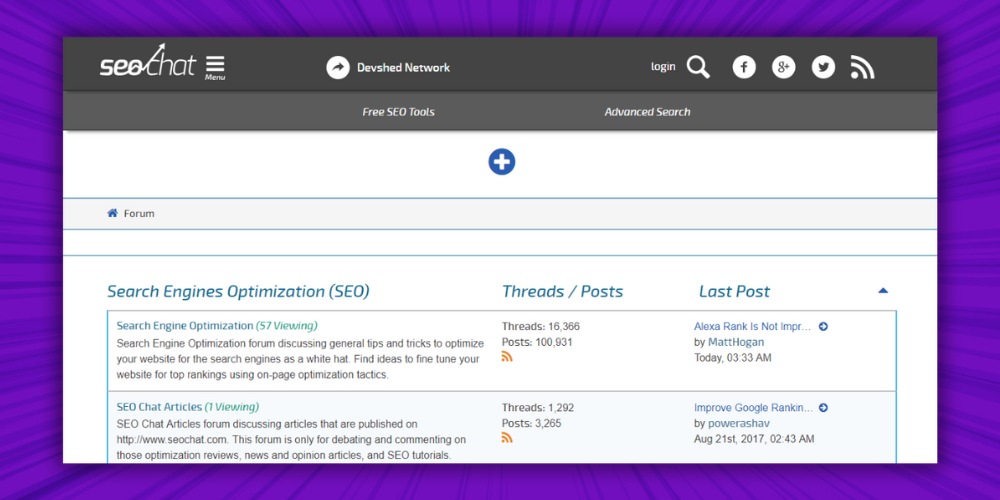Open the Facebook icon in header
This screenshot has height=500, width=1000.
[x=744, y=67]
